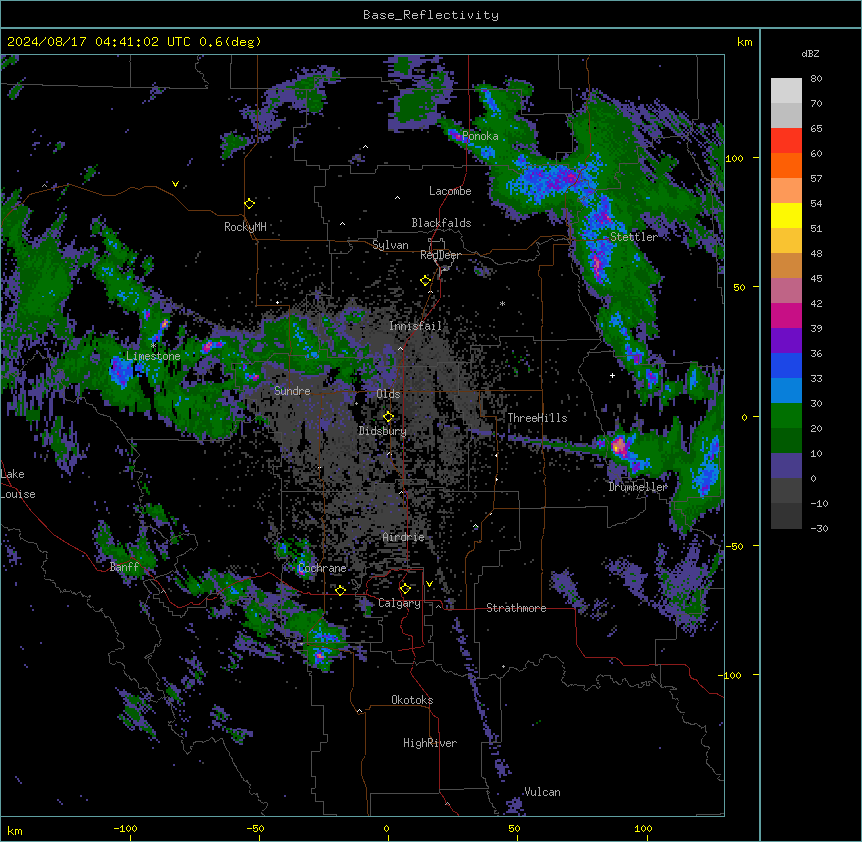Click the km unit label at bottom left
The height and width of the screenshot is (842, 862).
(x=15, y=831)
